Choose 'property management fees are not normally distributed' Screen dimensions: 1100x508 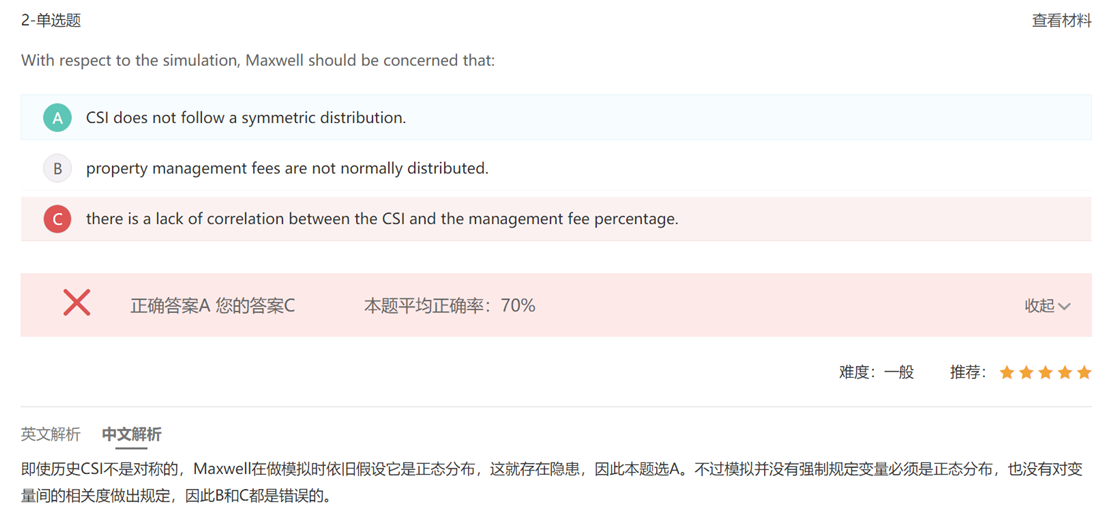[287, 169]
